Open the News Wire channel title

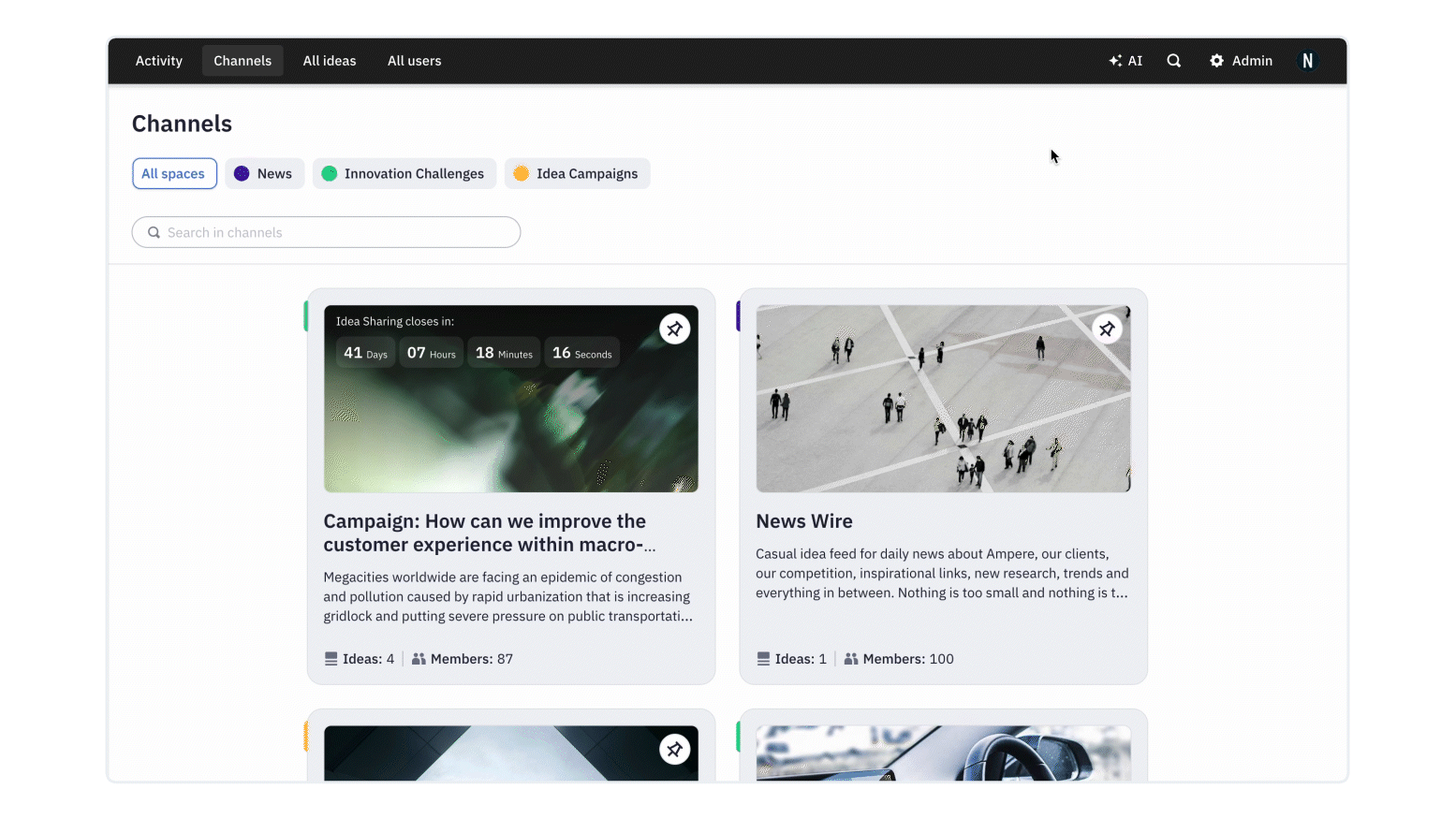coord(804,521)
